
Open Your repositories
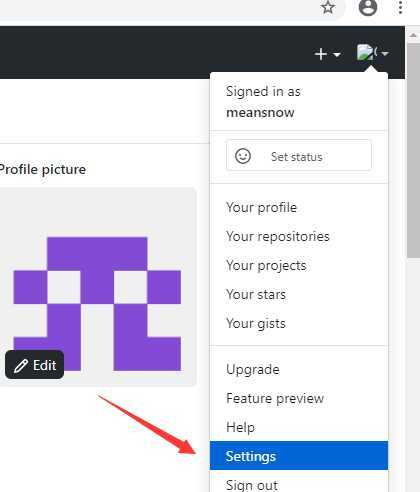[x=278, y=237]
